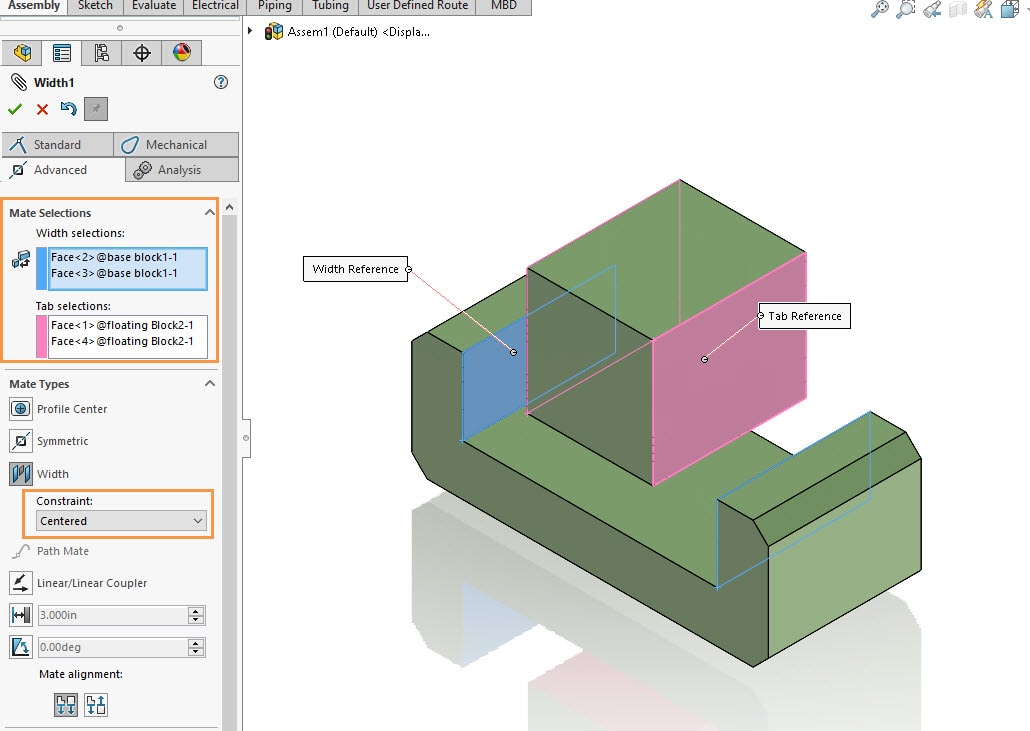
Task: Open the Electrical ribbon tab
Action: click(215, 6)
